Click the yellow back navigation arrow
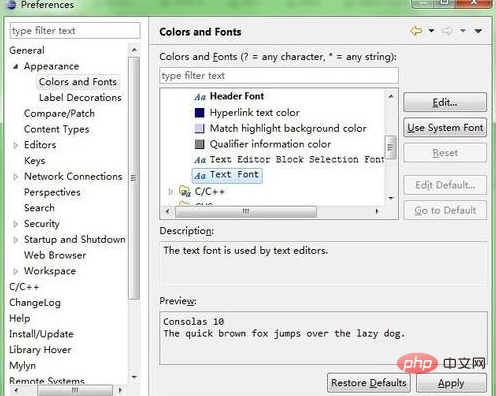 point(416,31)
